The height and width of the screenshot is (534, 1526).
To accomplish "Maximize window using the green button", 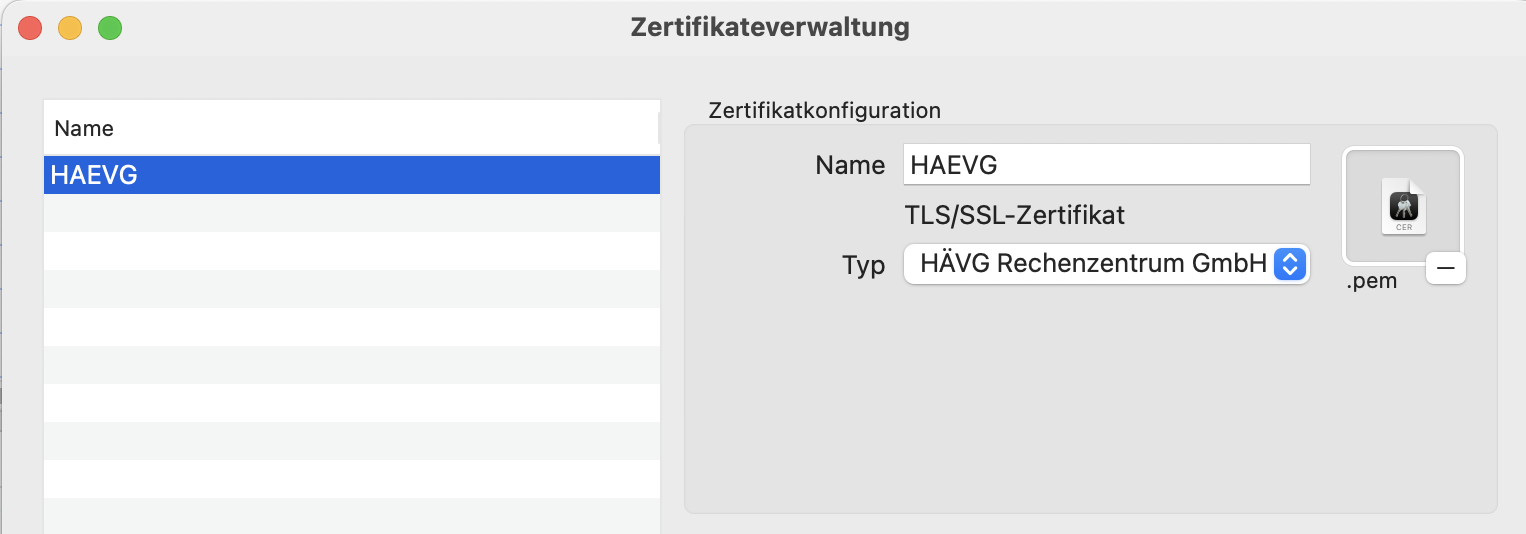I will (x=110, y=28).
